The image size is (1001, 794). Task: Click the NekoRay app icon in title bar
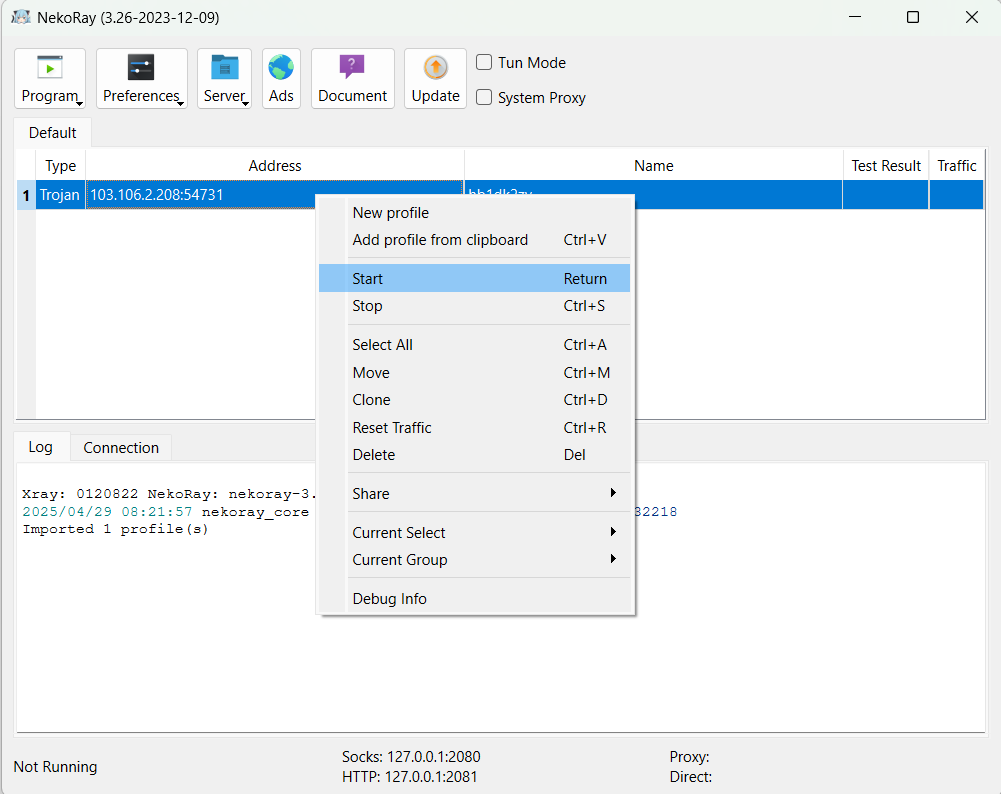[x=20, y=17]
